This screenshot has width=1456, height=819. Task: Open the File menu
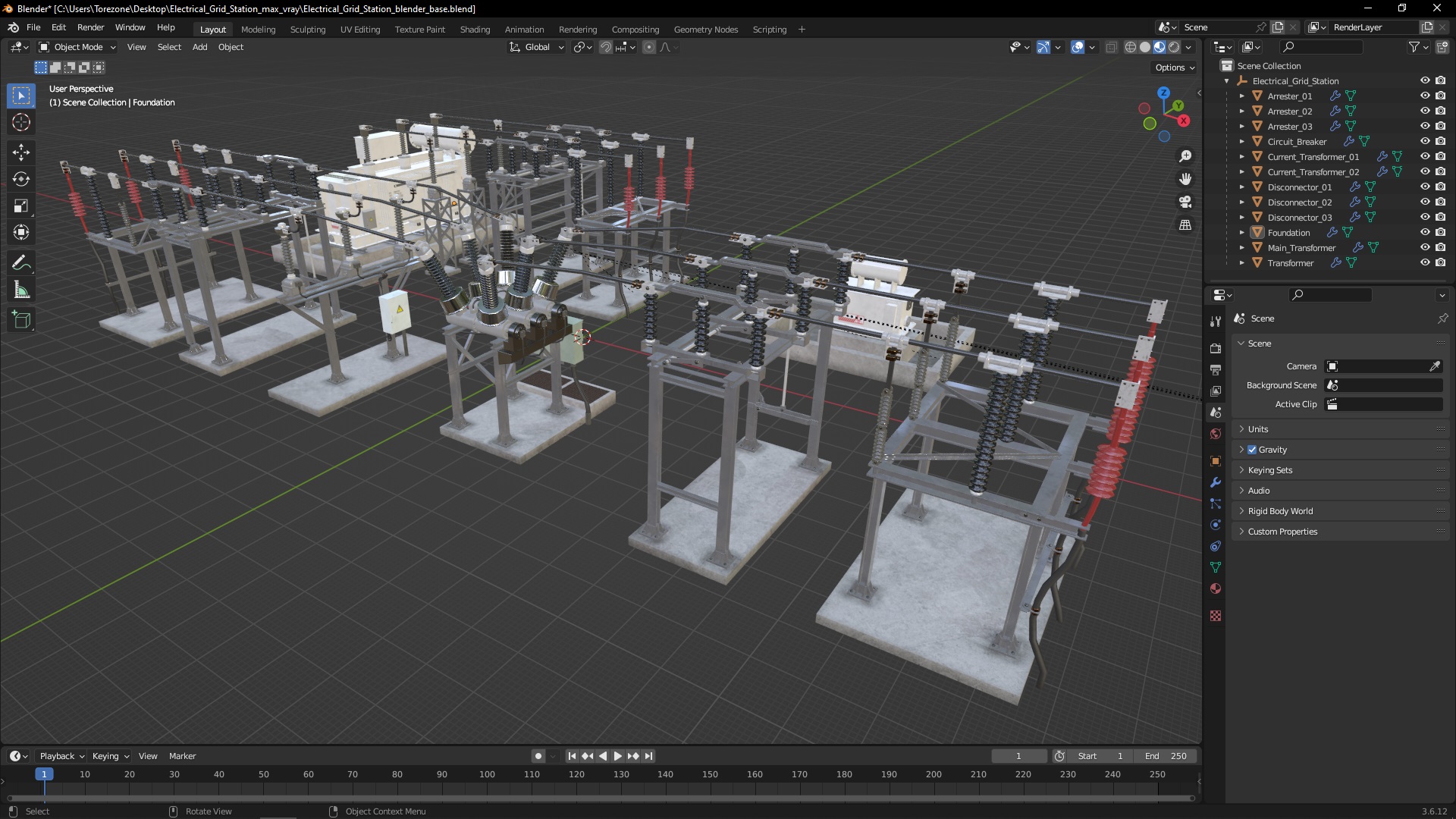[33, 27]
